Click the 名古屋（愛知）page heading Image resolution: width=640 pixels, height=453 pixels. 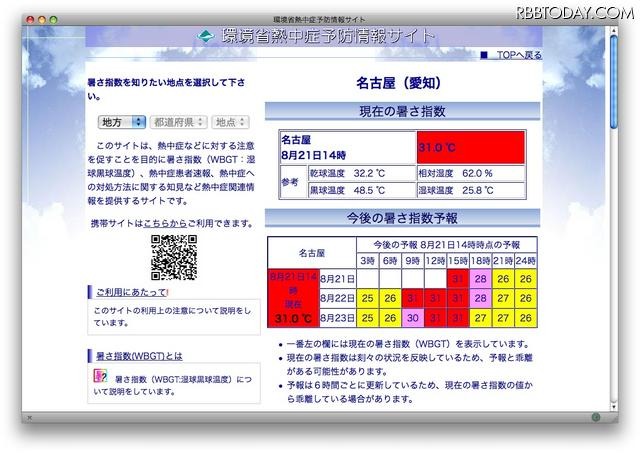399,83
